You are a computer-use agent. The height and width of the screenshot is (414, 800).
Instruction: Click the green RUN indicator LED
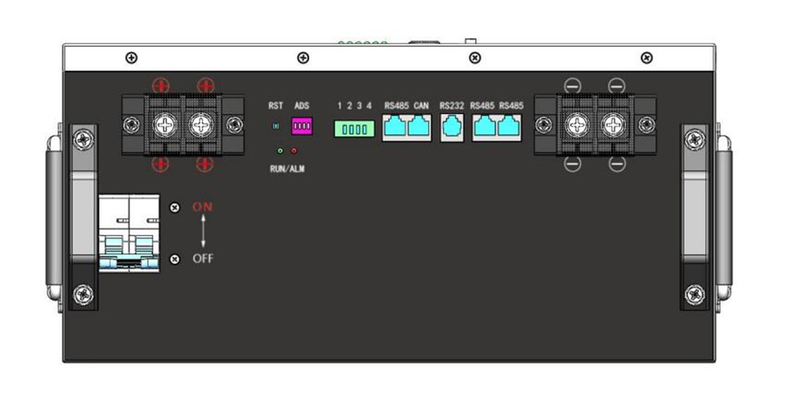point(280,151)
